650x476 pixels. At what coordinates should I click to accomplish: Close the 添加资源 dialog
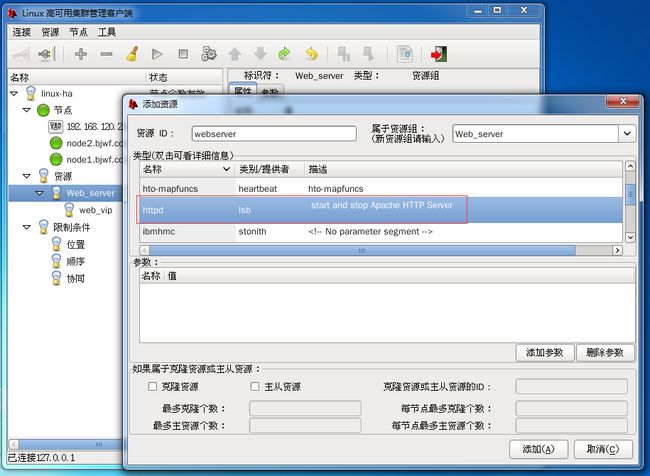pos(623,101)
